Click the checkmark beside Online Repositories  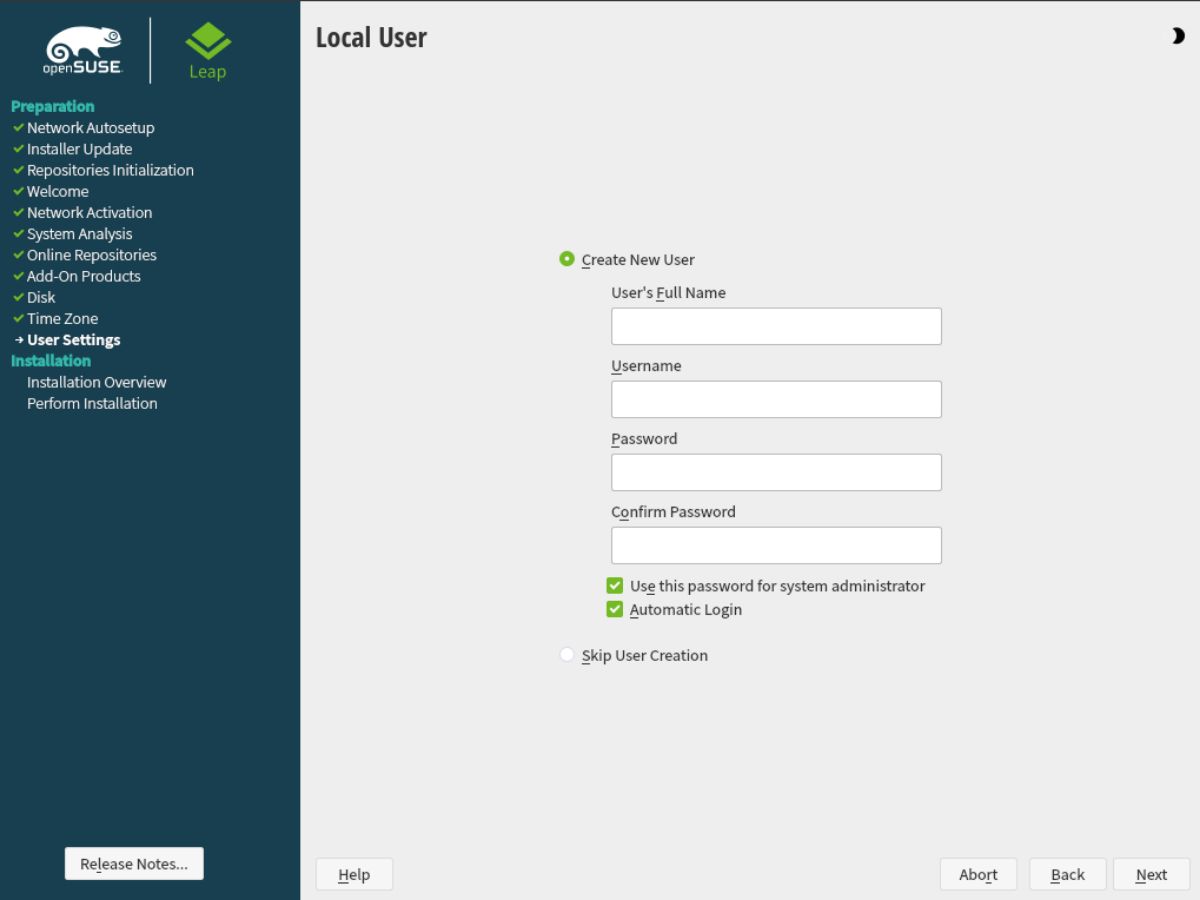point(18,255)
